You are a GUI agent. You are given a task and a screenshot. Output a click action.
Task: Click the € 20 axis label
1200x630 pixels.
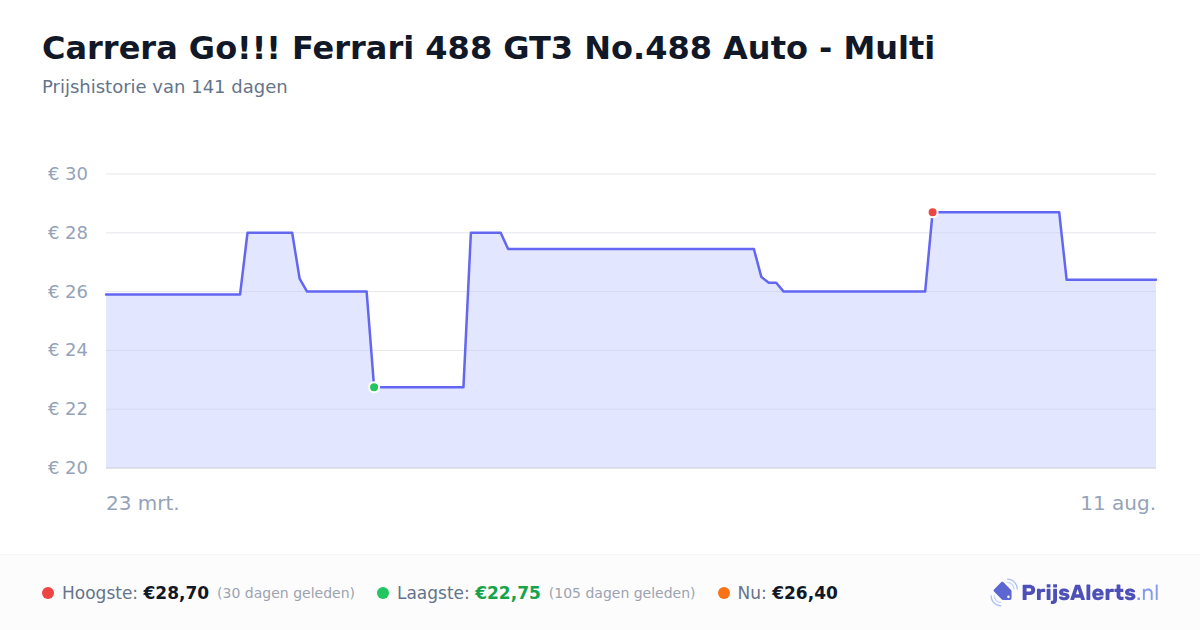68,468
